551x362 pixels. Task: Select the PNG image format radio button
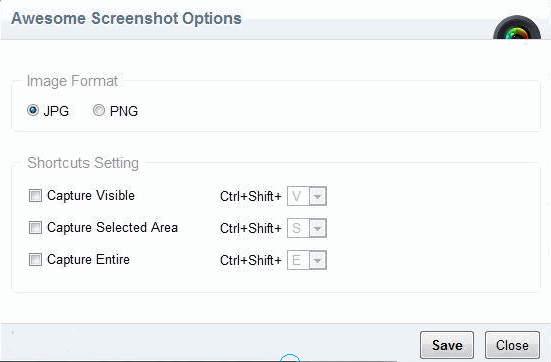tap(99, 110)
